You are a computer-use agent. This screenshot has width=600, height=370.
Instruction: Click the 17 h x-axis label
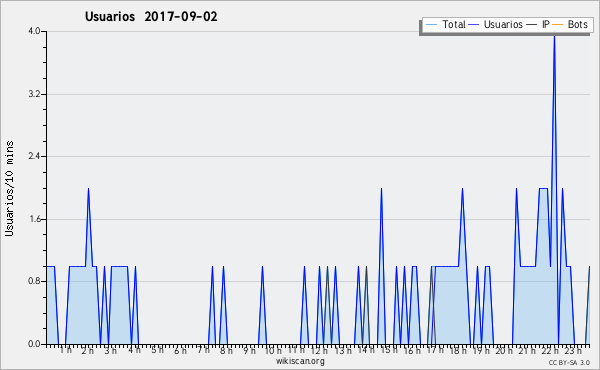[x=435, y=350]
